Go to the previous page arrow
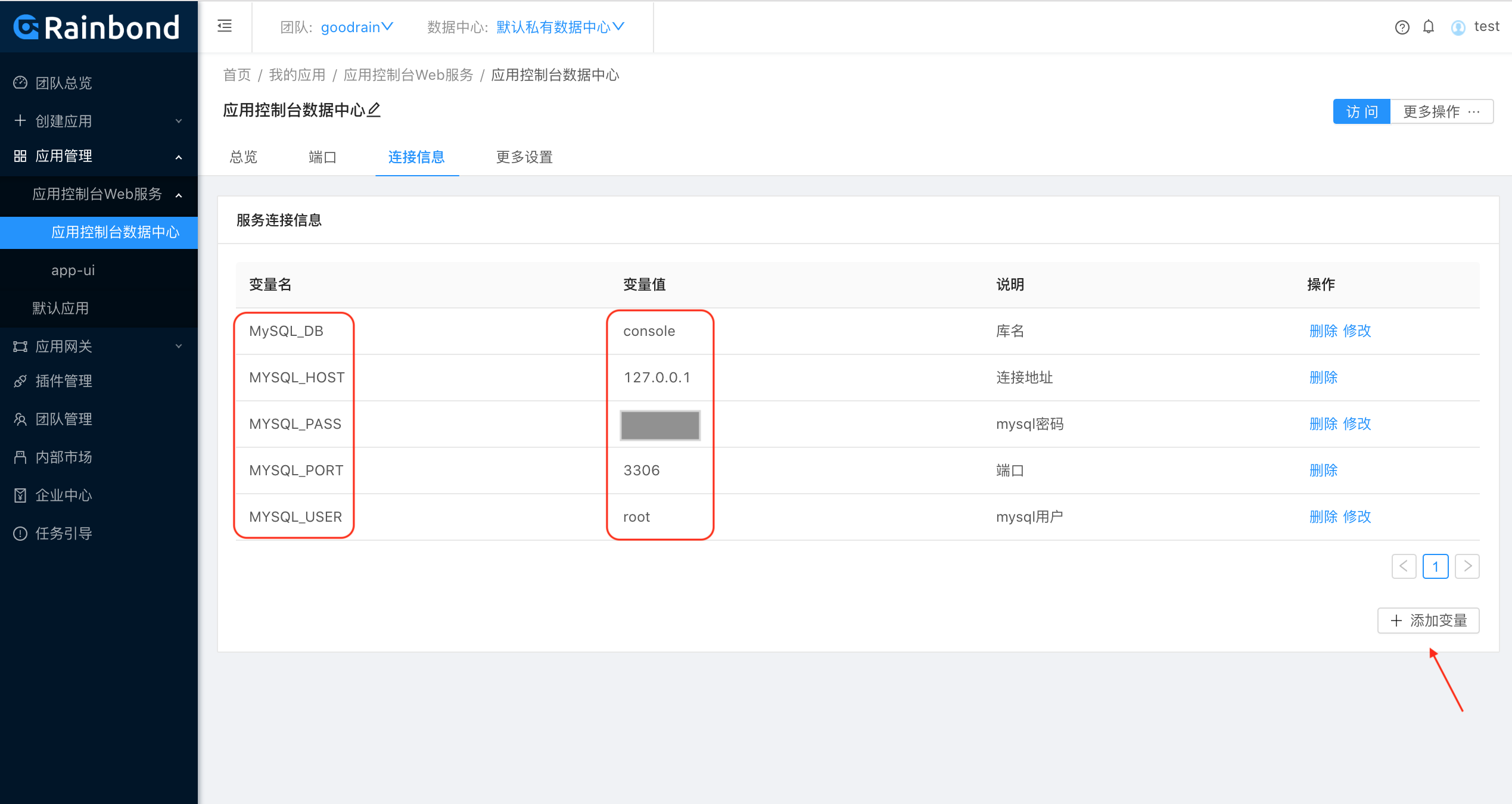The height and width of the screenshot is (804, 1512). (1404, 566)
